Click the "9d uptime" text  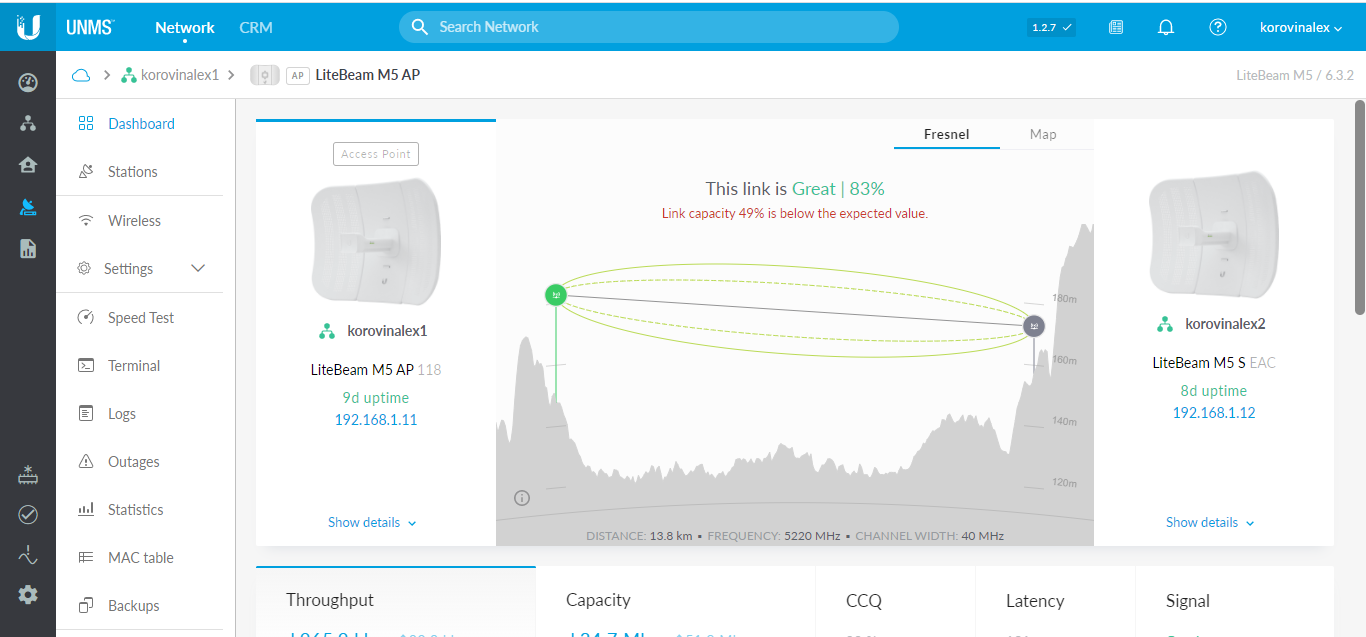[x=376, y=398]
